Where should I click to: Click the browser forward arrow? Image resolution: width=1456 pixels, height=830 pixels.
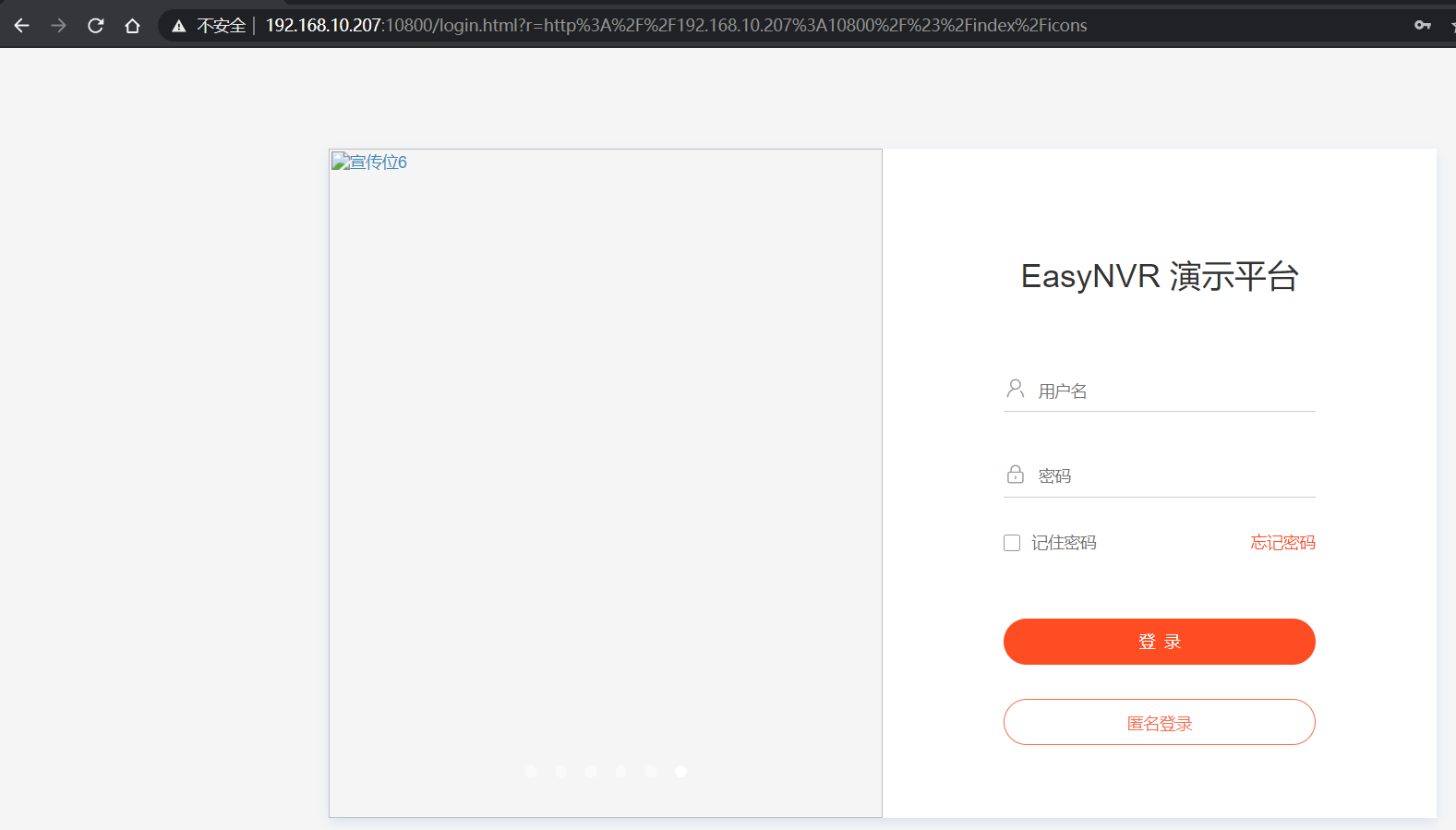(x=58, y=26)
